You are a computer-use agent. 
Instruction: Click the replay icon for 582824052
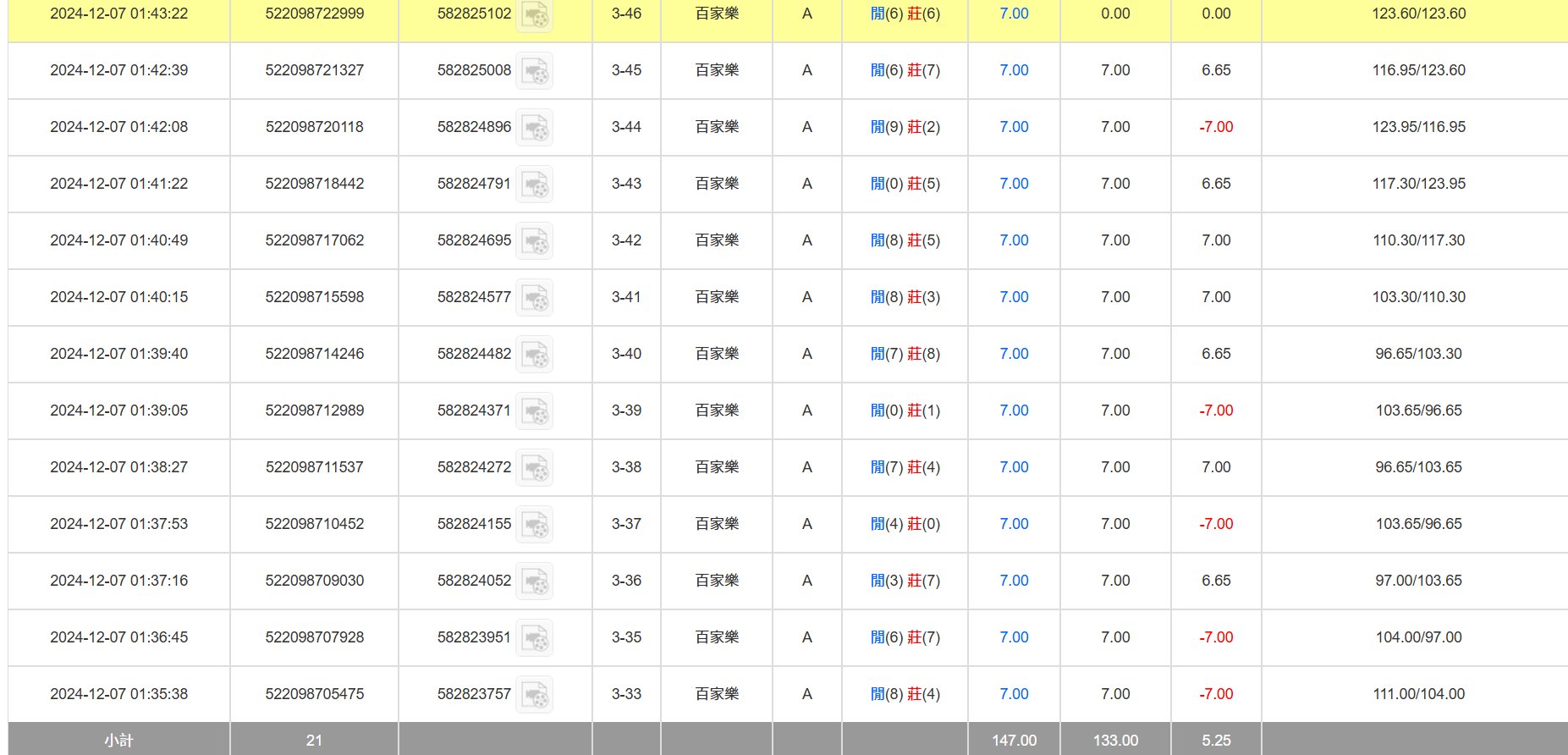pyautogui.click(x=534, y=581)
